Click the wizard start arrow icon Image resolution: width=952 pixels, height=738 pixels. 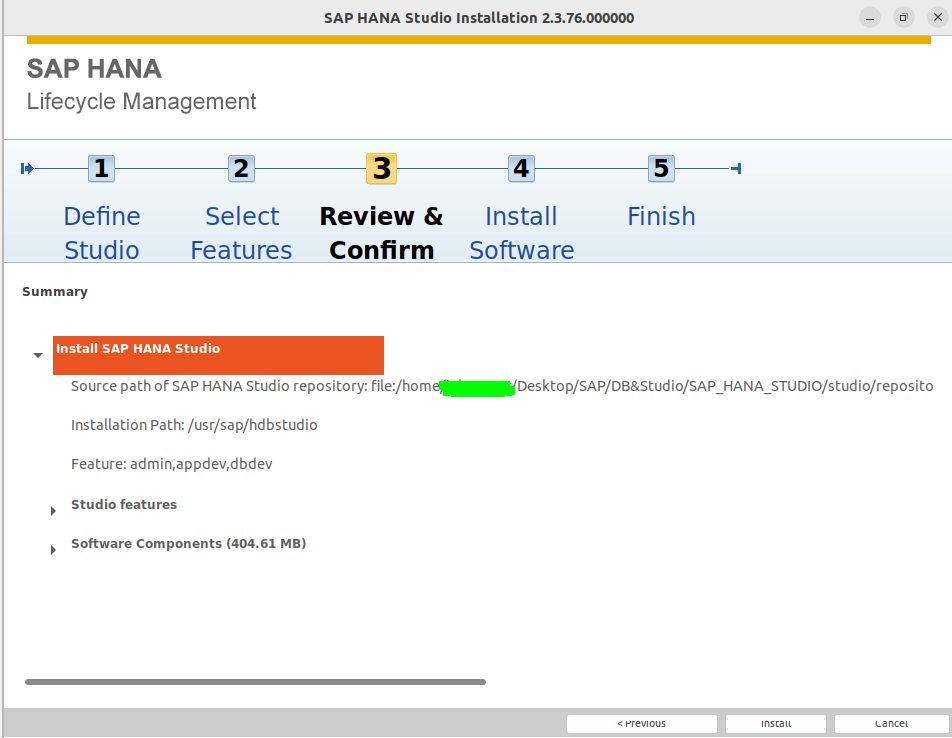(x=27, y=169)
